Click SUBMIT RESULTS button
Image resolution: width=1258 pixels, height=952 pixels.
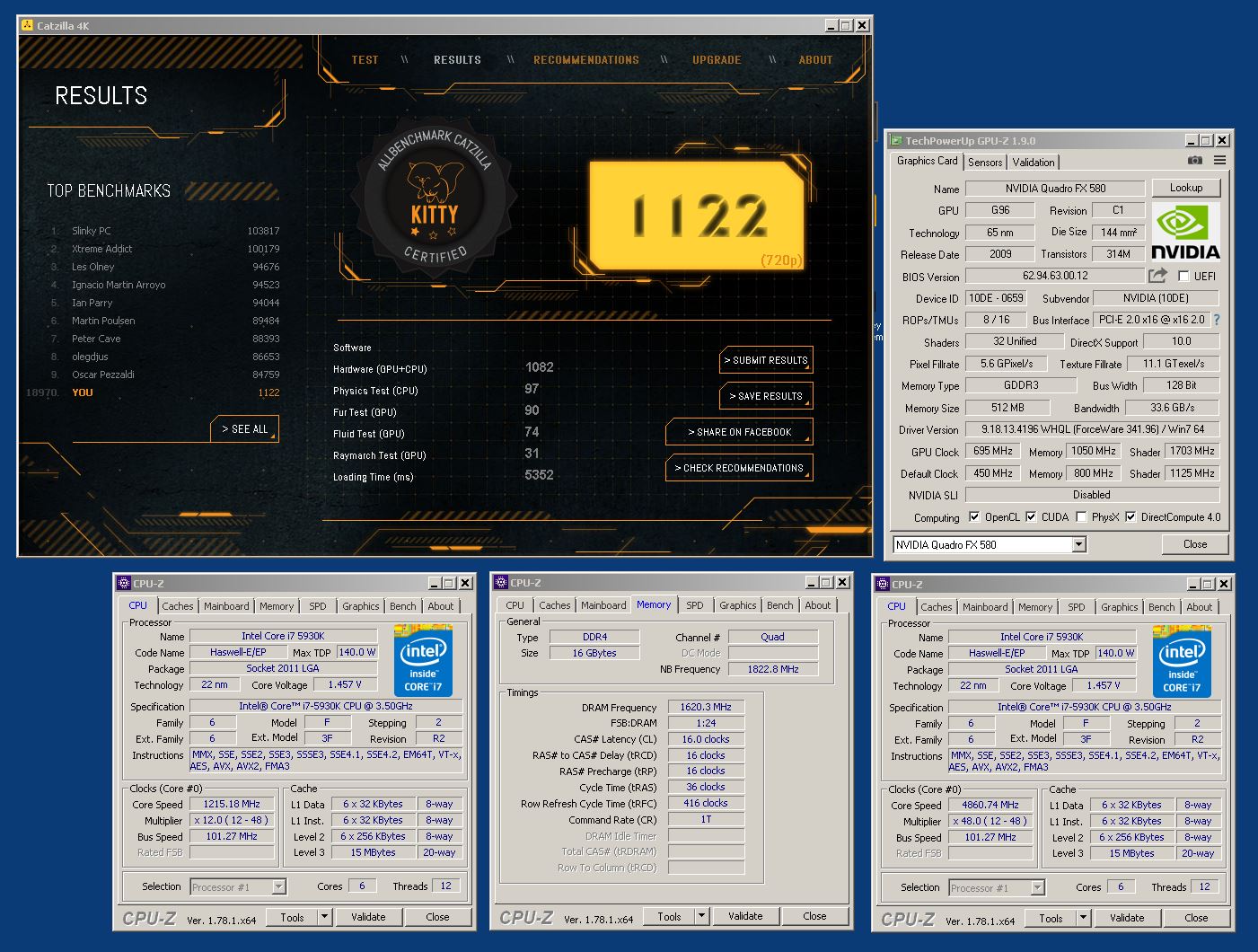click(x=767, y=360)
